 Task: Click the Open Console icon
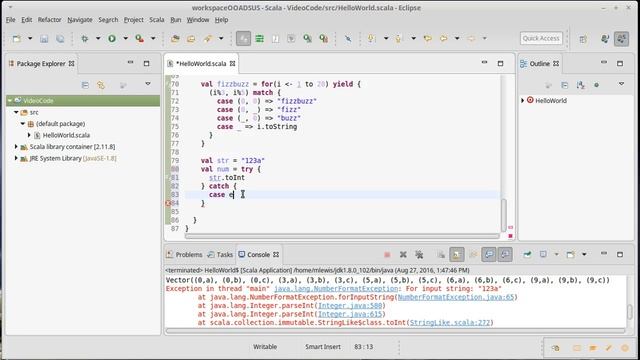click(571, 255)
